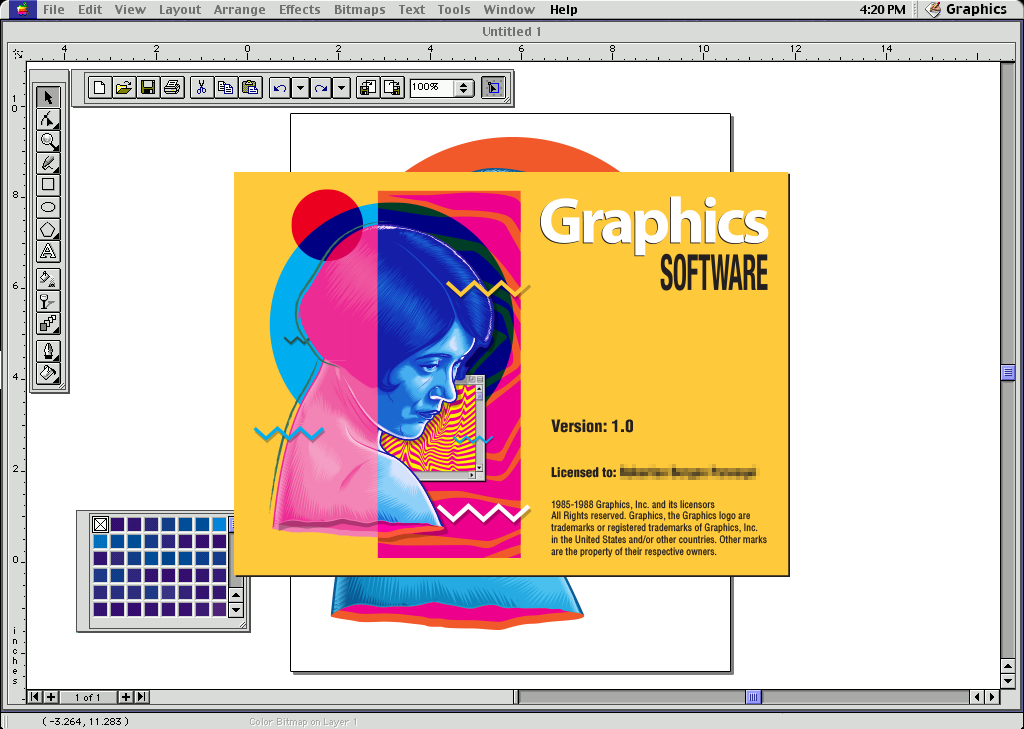Viewport: 1024px width, 729px height.
Task: Activate the Text tool
Action: [x=46, y=251]
